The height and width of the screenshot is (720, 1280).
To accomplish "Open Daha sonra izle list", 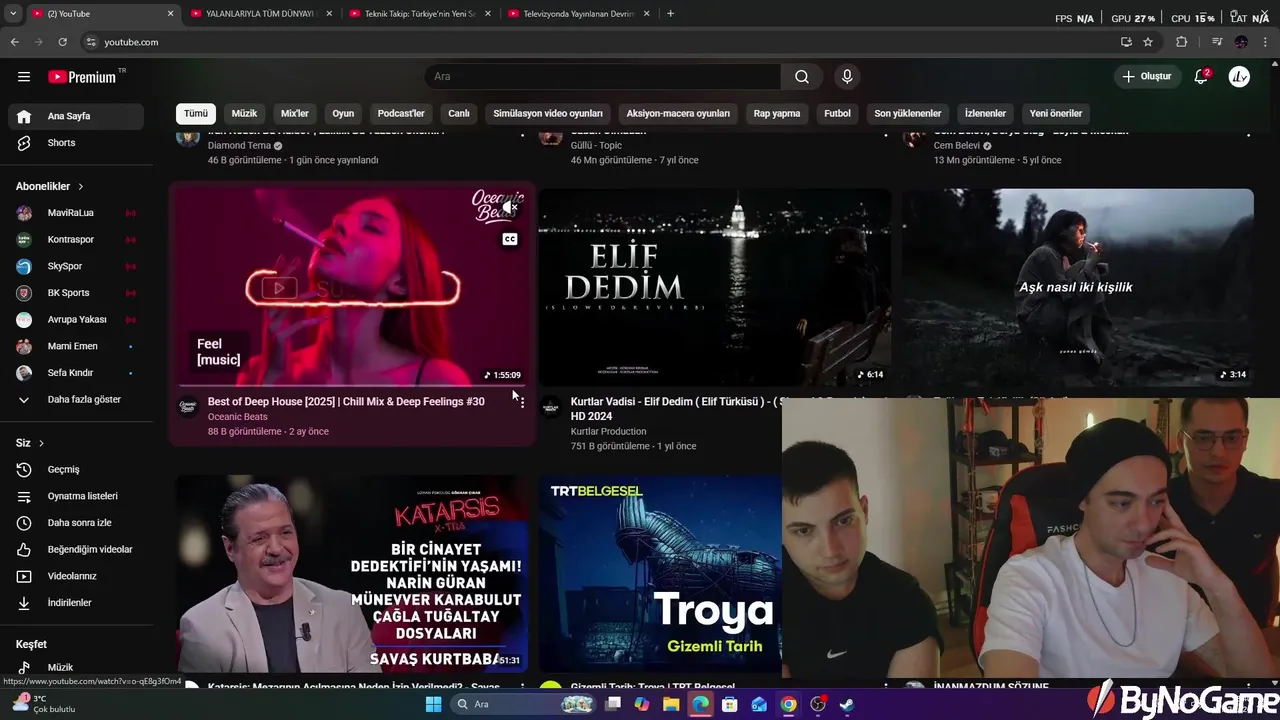I will 76,523.
